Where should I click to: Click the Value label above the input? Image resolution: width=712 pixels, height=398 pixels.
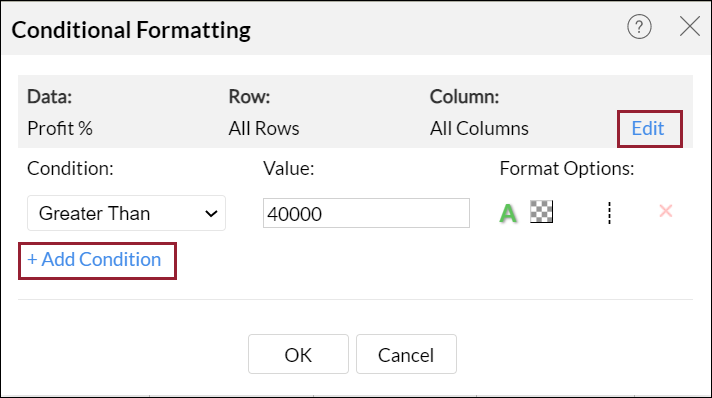pos(289,169)
